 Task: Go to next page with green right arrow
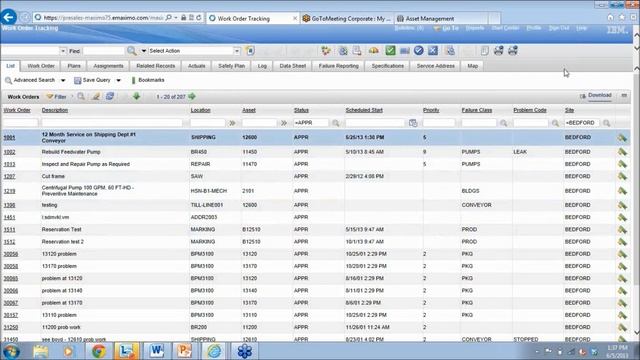coord(192,97)
